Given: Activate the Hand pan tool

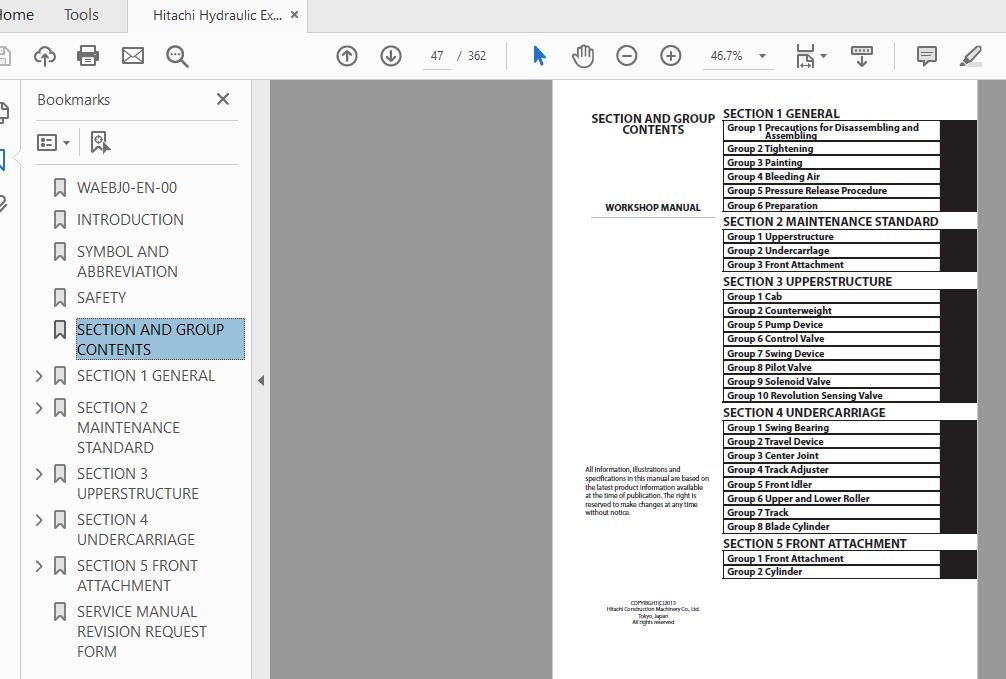Looking at the screenshot, I should point(583,56).
